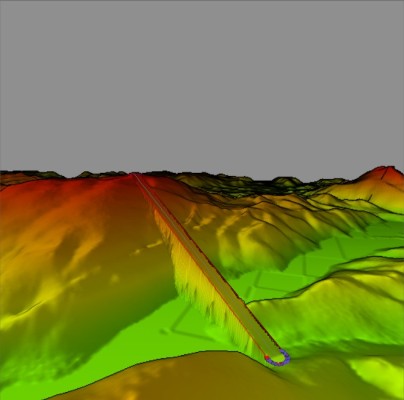Pick the top end of the strip at ridge
The width and height of the screenshot is (404, 400).
tap(135, 176)
